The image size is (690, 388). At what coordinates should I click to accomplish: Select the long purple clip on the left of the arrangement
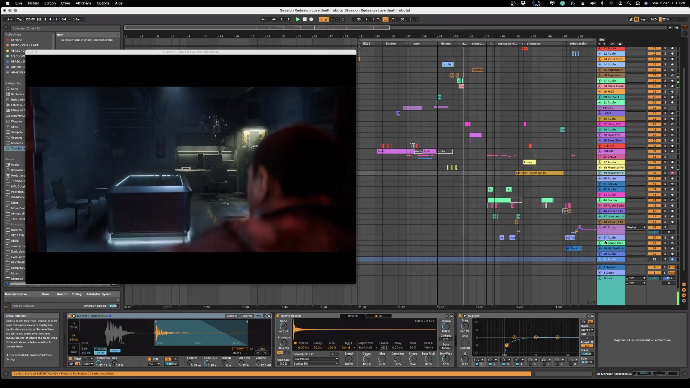395,151
